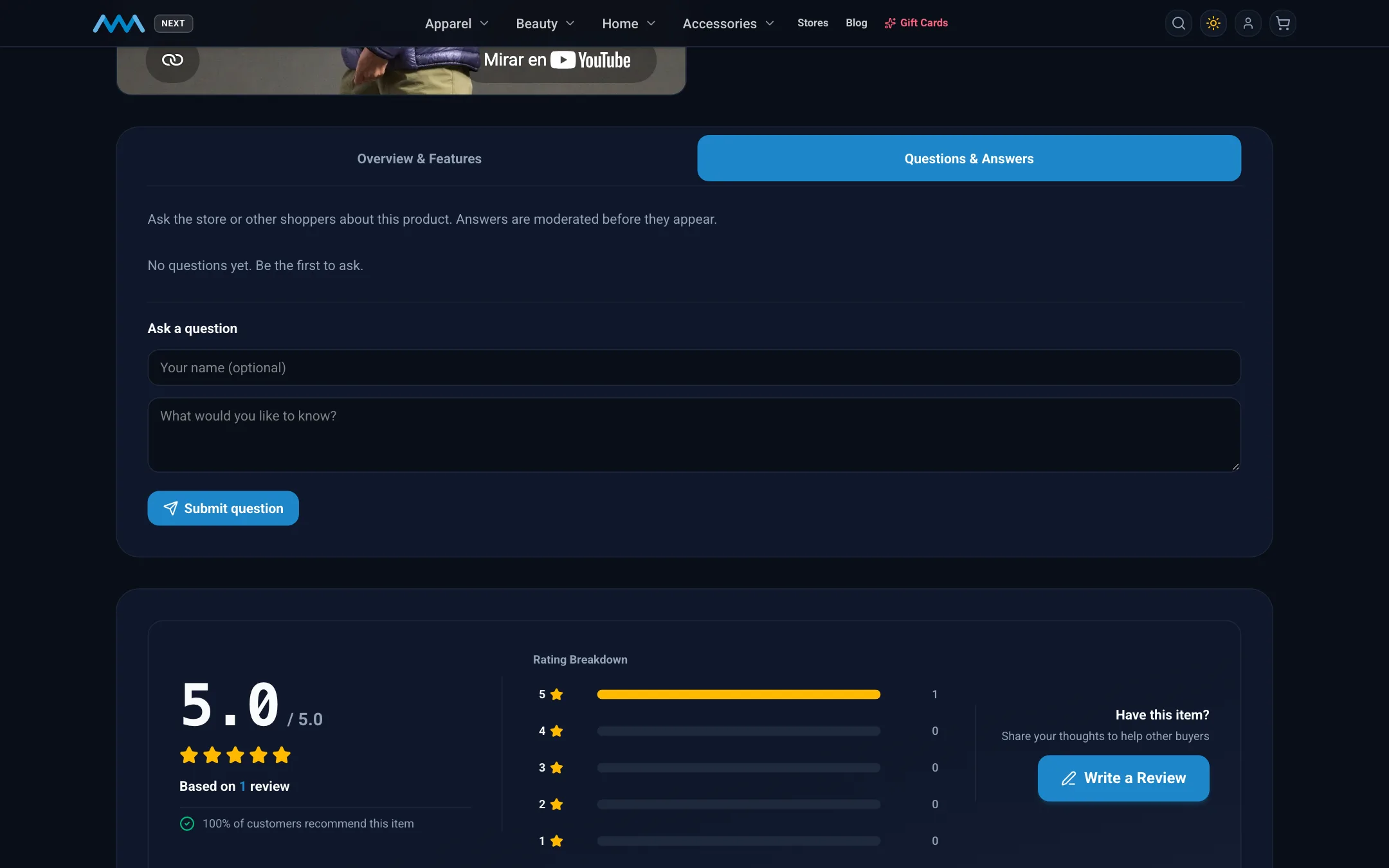Click the 1-star rating breakdown bar
Viewport: 1389px width, 868px height.
click(738, 841)
